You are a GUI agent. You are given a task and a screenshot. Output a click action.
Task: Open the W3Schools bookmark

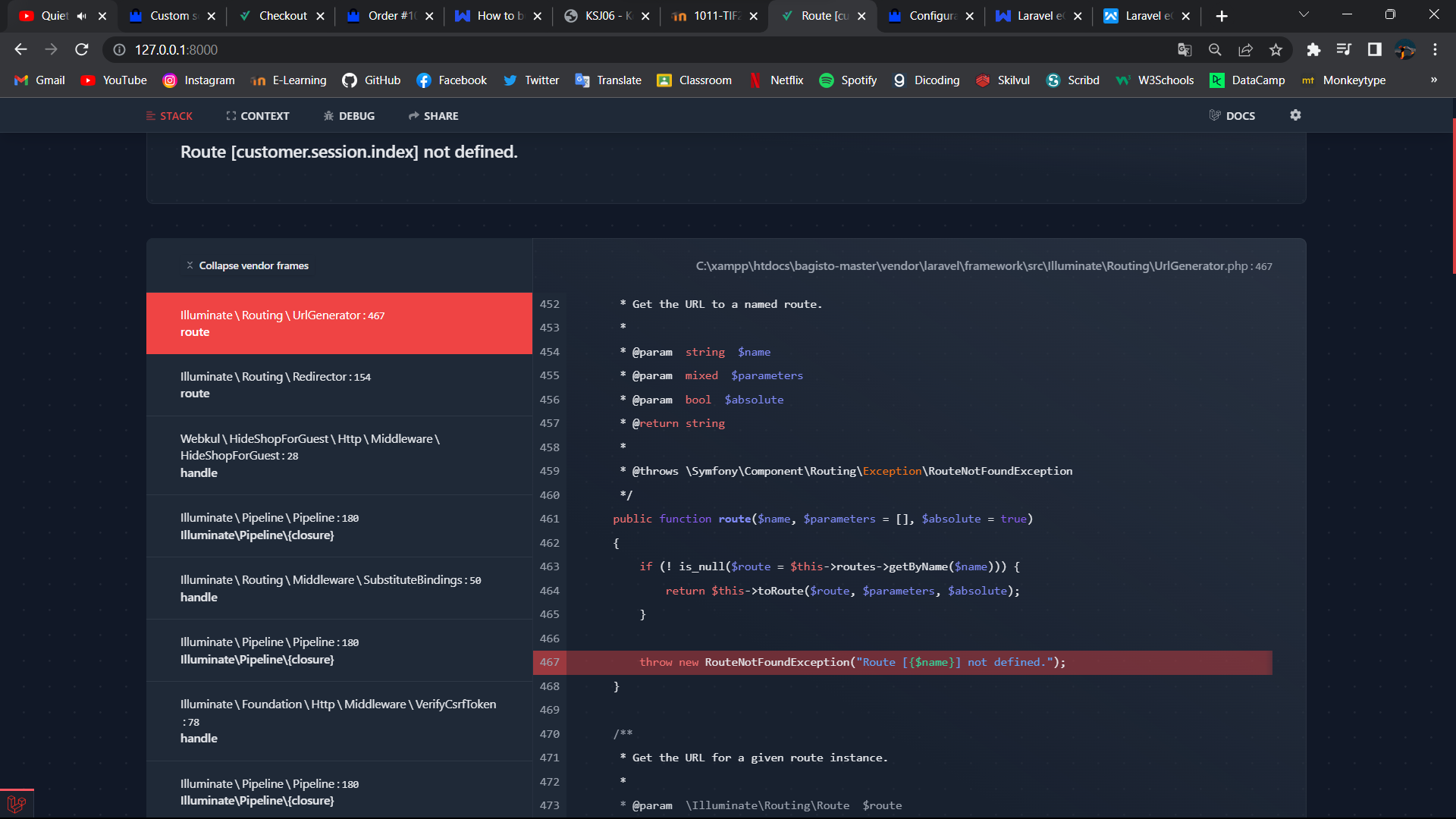tap(1155, 80)
